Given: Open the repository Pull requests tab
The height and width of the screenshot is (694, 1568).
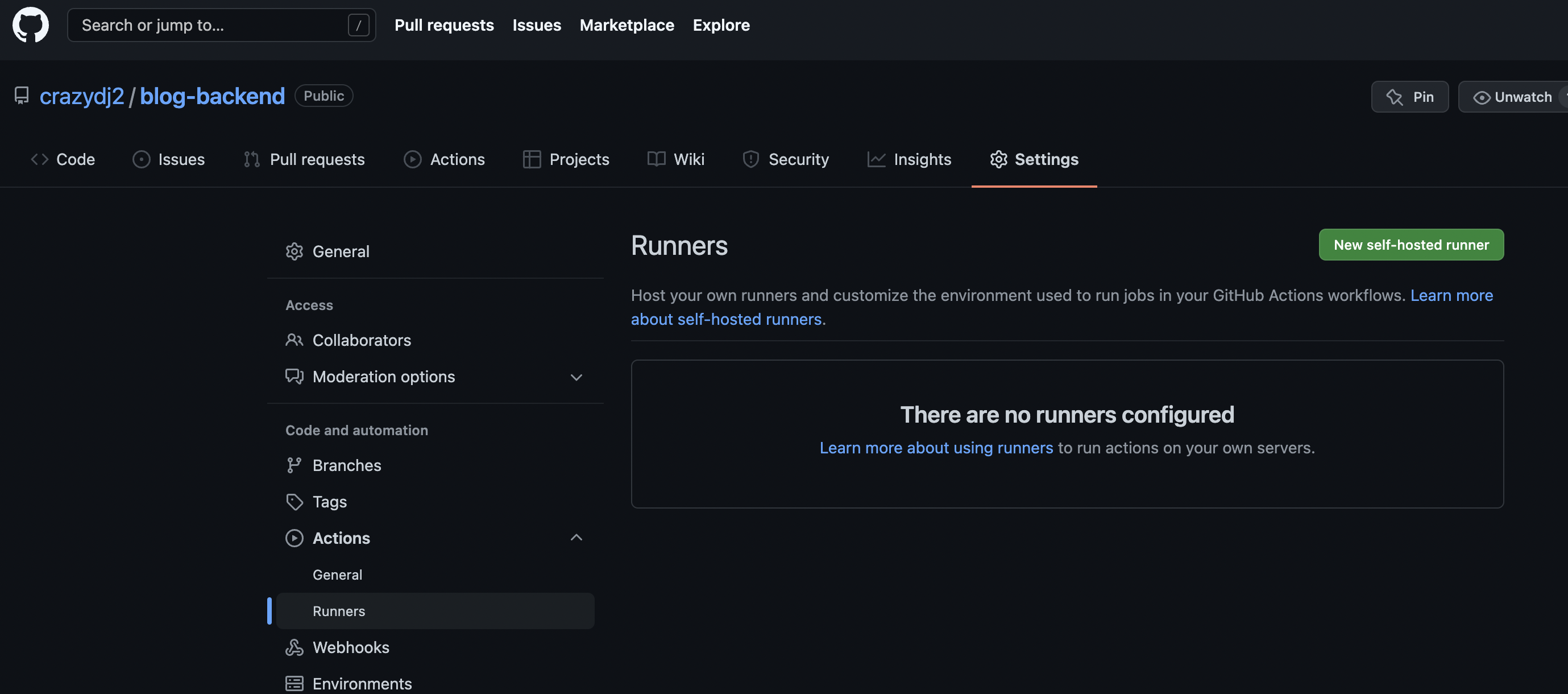Looking at the screenshot, I should pos(304,159).
